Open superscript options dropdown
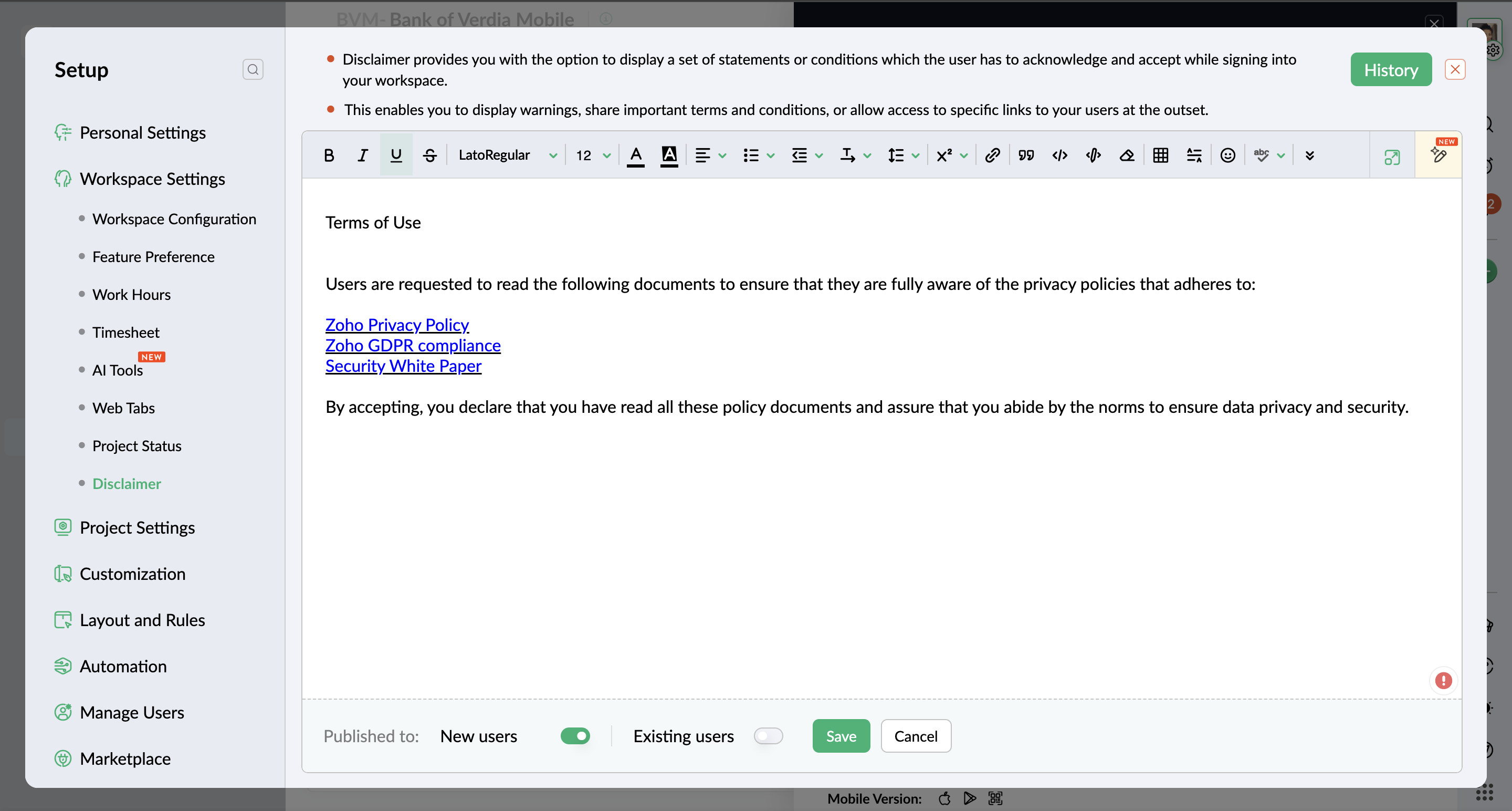The image size is (1512, 811). tap(951, 155)
